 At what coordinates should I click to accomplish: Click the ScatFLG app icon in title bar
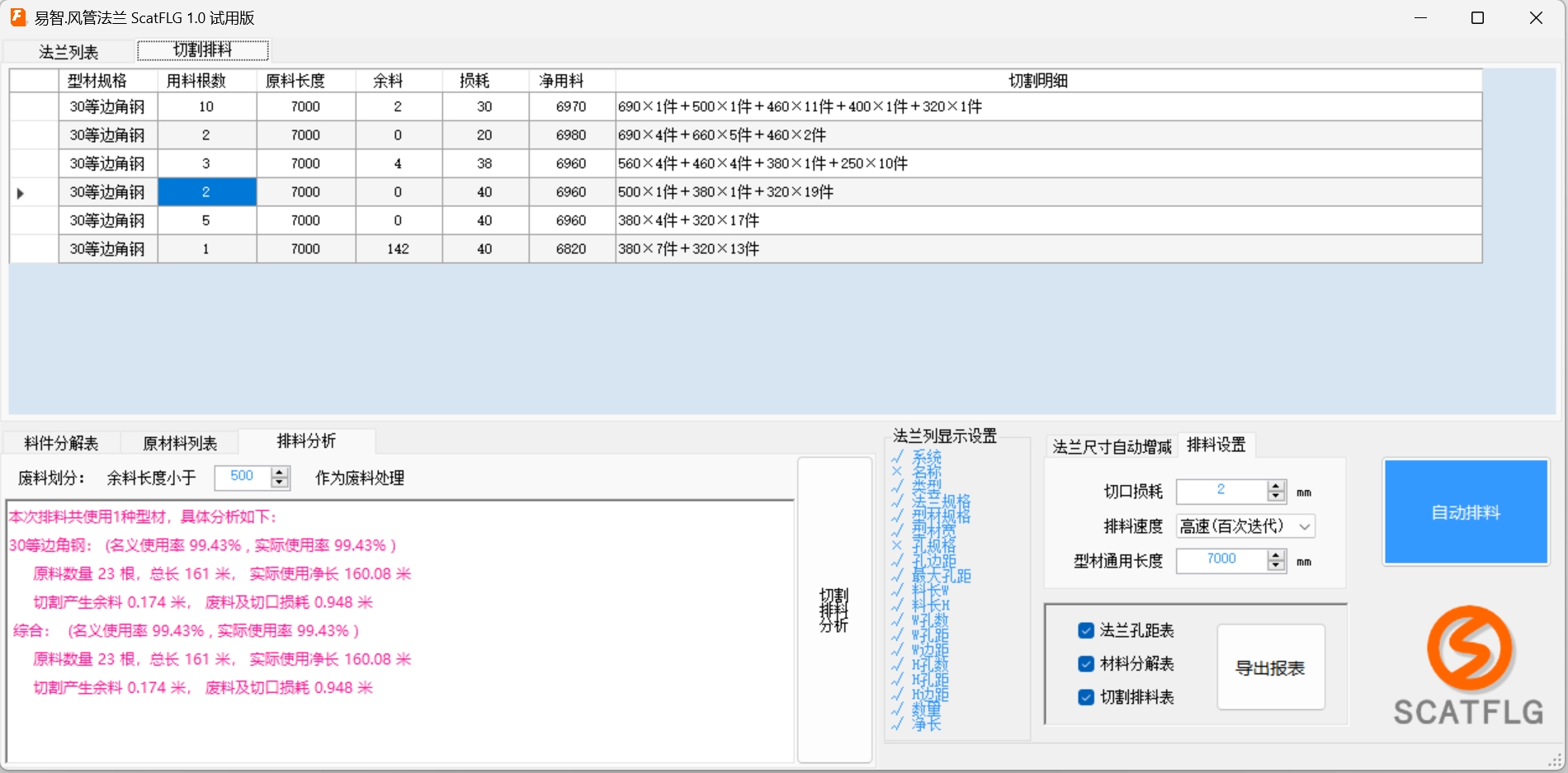[17, 17]
